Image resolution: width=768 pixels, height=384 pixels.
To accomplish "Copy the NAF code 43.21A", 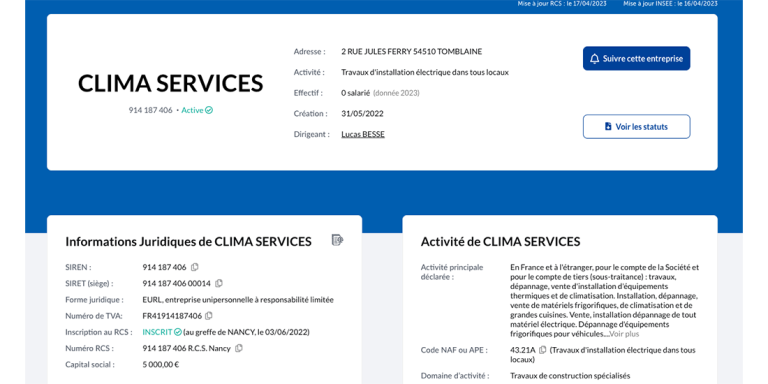I will coord(542,350).
